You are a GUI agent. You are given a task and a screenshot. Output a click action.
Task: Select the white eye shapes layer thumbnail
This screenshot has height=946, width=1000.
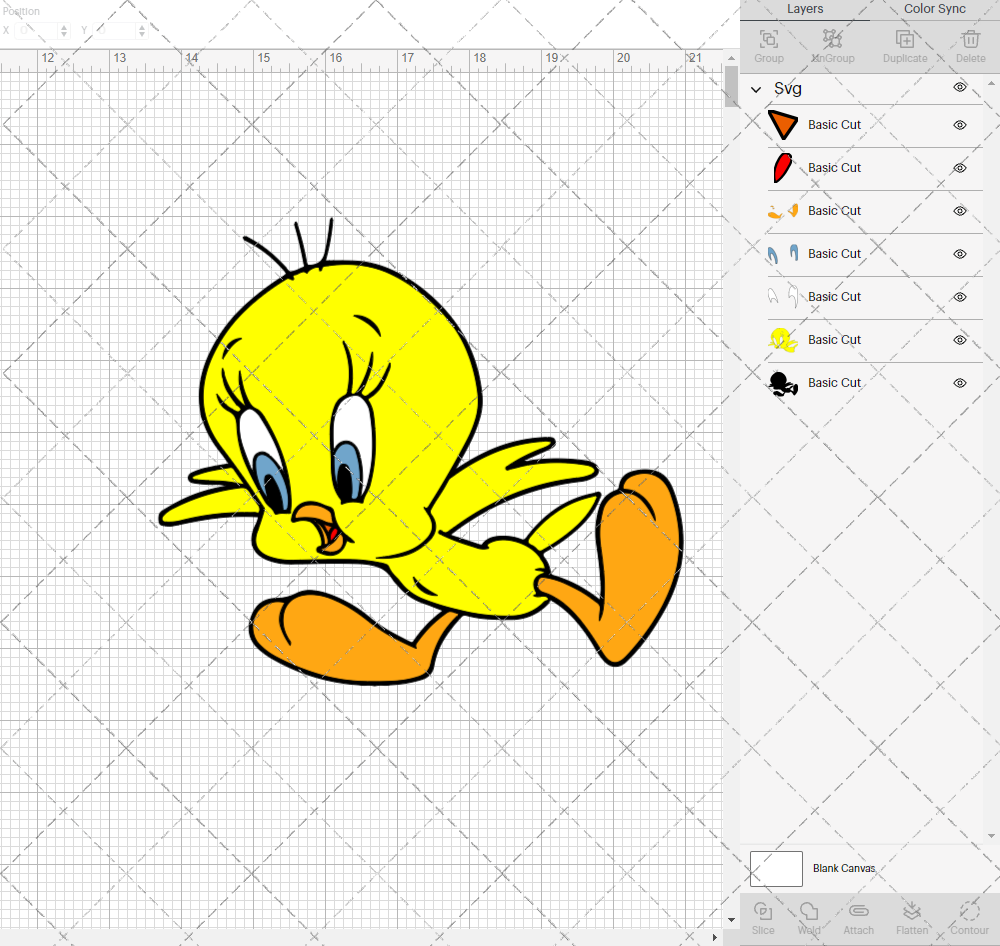783,297
